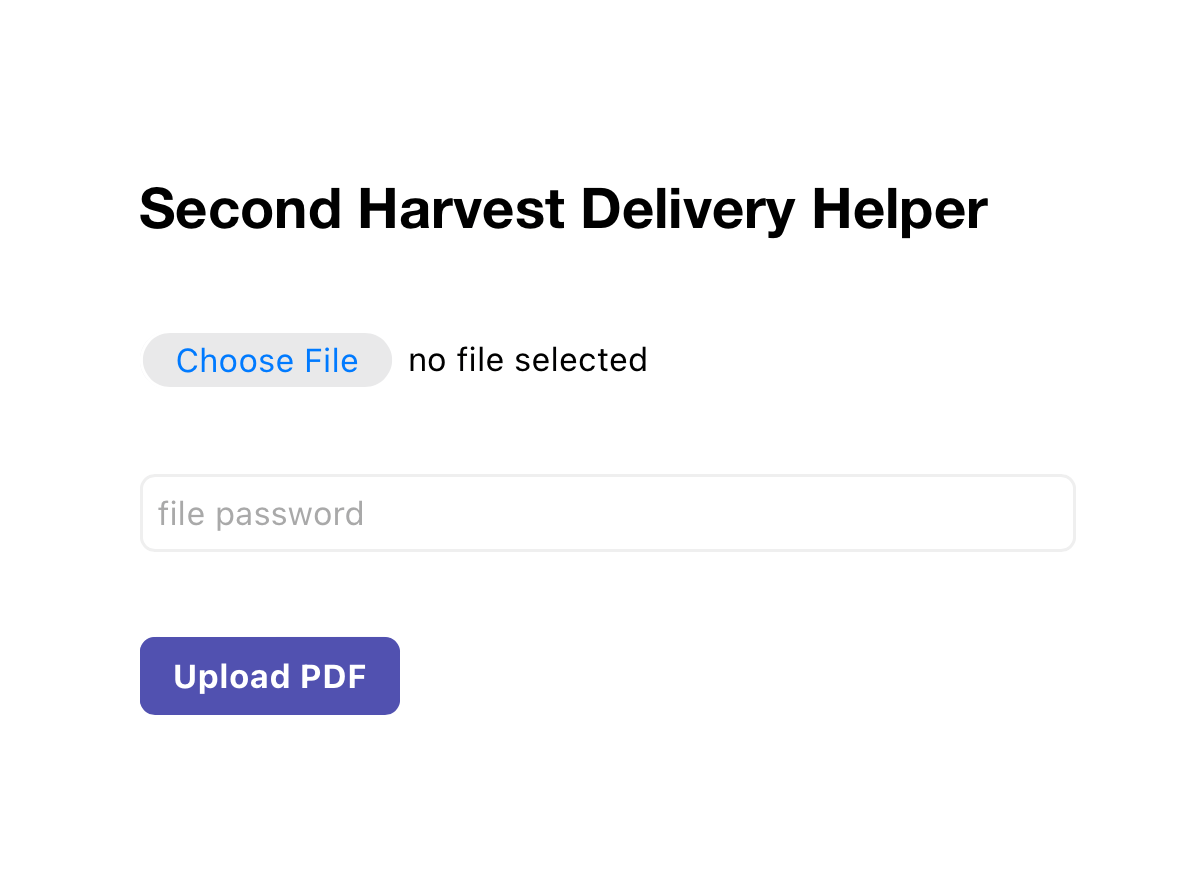Click the "Second Harvest" title text
This screenshot has height=887, width=1179.
[x=352, y=209]
